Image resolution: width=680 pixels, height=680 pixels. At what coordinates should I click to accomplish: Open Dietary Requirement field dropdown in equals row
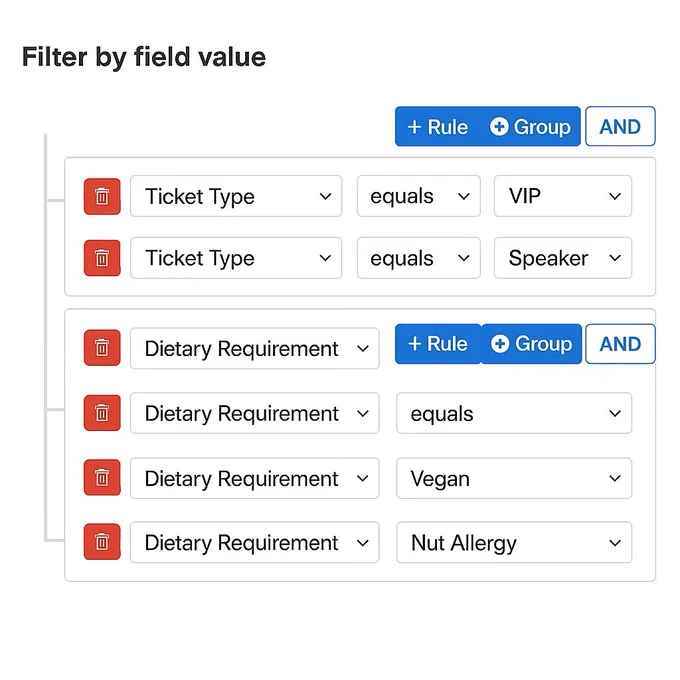pyautogui.click(x=255, y=413)
